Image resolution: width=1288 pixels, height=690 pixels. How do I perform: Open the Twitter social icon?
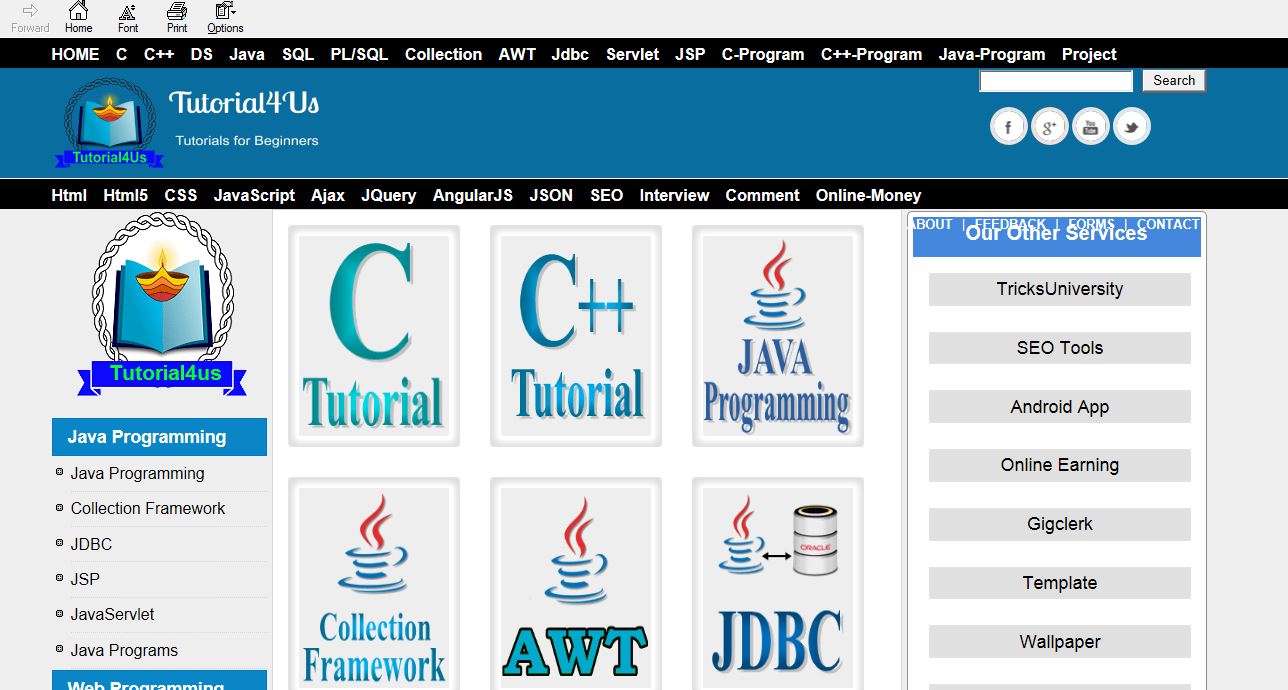pos(1131,126)
